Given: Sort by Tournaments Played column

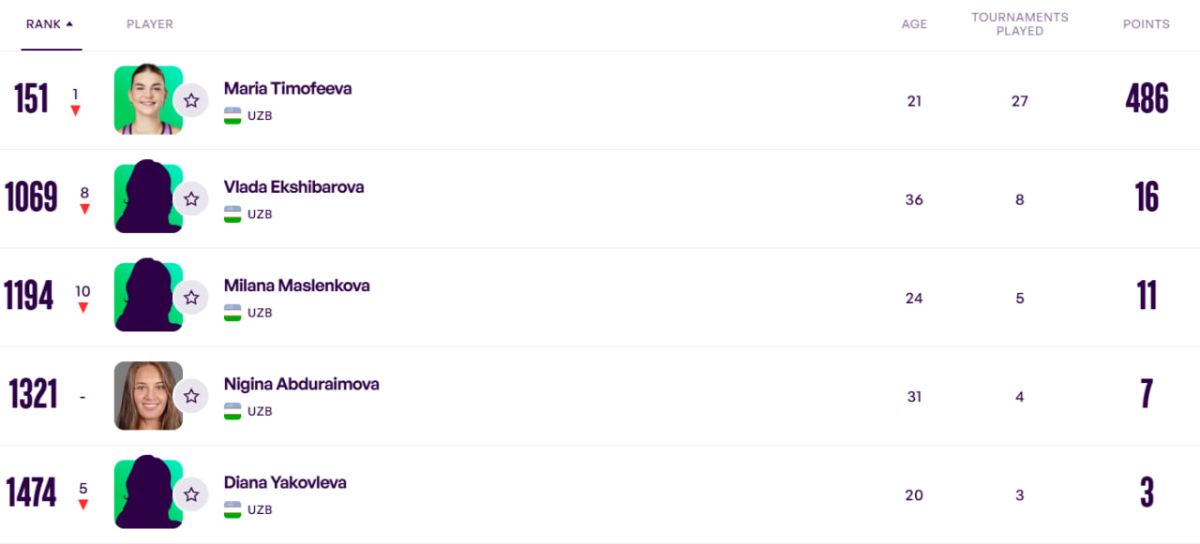Looking at the screenshot, I should click(x=1019, y=24).
